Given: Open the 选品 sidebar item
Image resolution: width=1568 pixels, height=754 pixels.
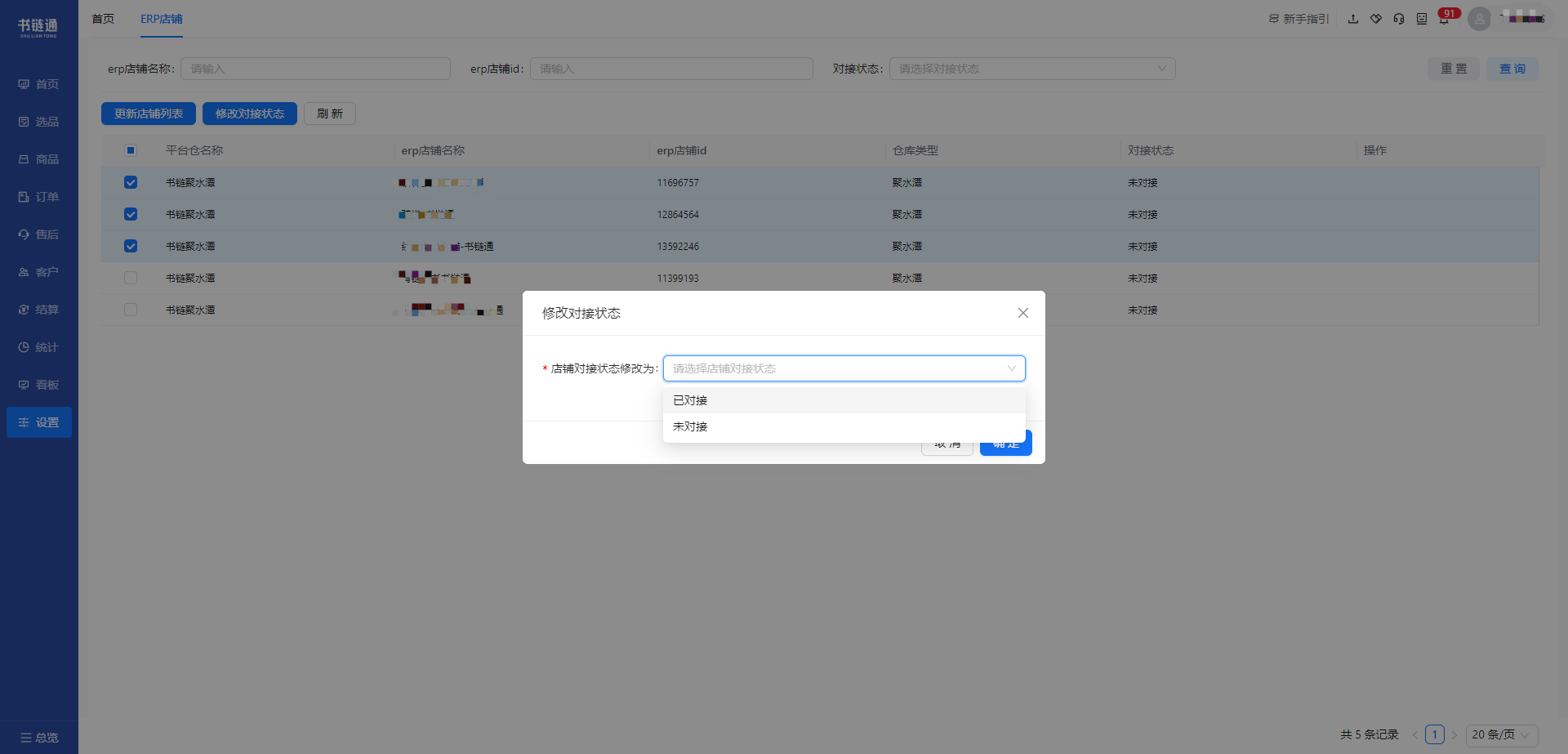Looking at the screenshot, I should coord(39,122).
